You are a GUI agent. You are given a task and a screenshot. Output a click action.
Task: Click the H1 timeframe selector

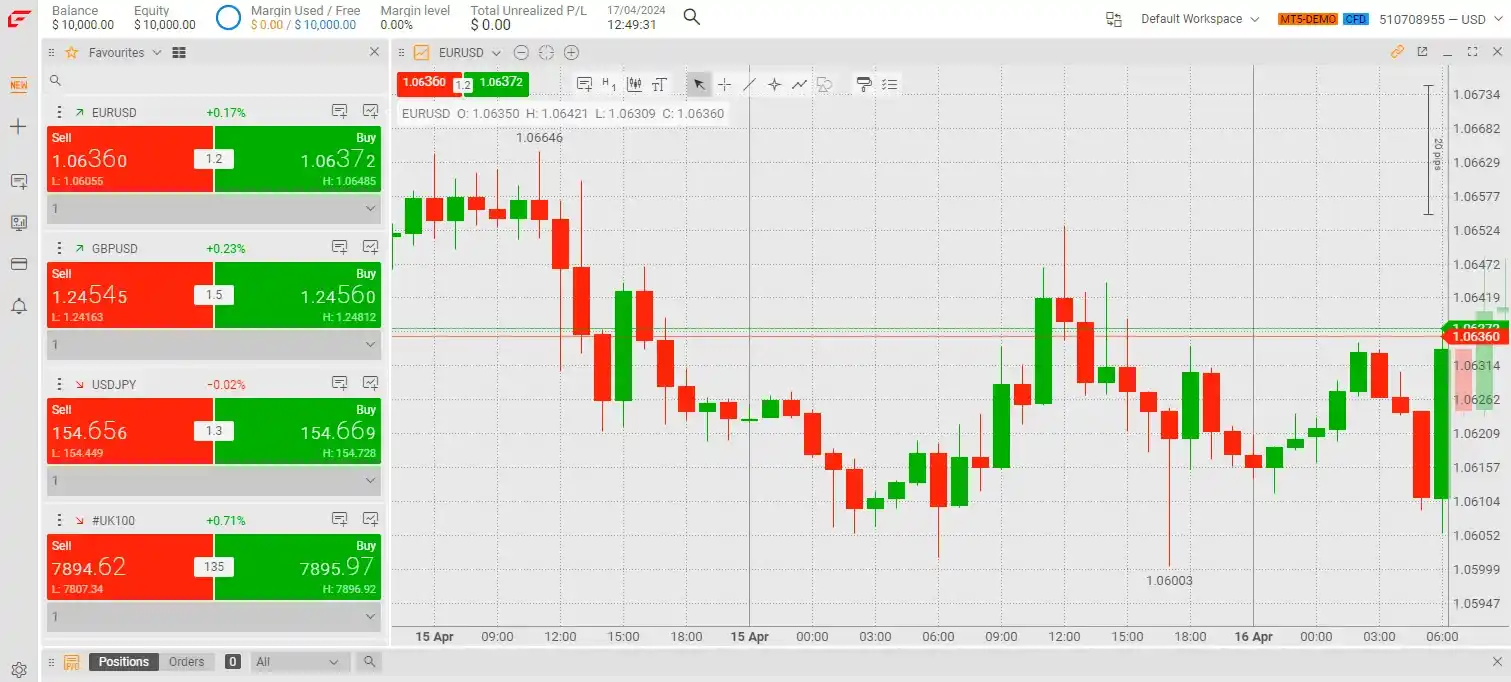[609, 85]
